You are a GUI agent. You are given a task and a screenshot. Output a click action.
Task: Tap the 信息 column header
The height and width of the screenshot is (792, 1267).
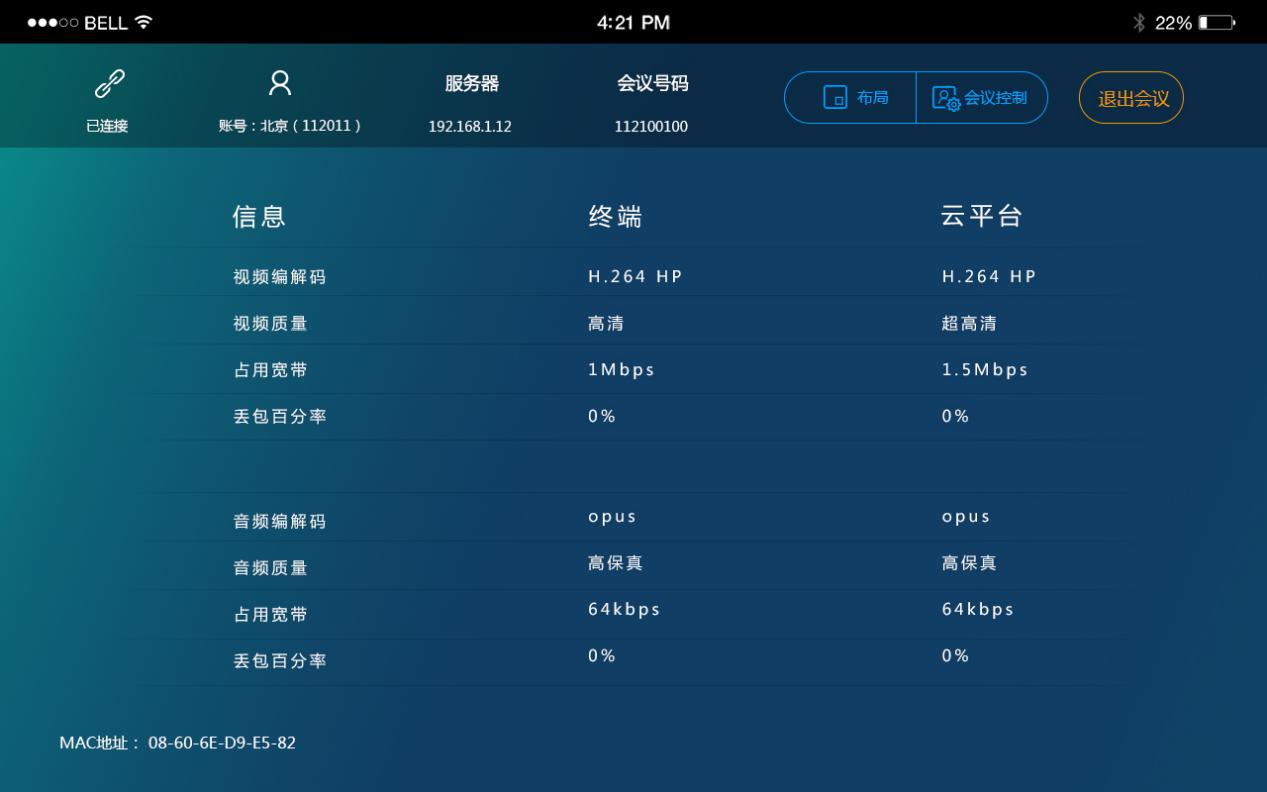pos(260,217)
